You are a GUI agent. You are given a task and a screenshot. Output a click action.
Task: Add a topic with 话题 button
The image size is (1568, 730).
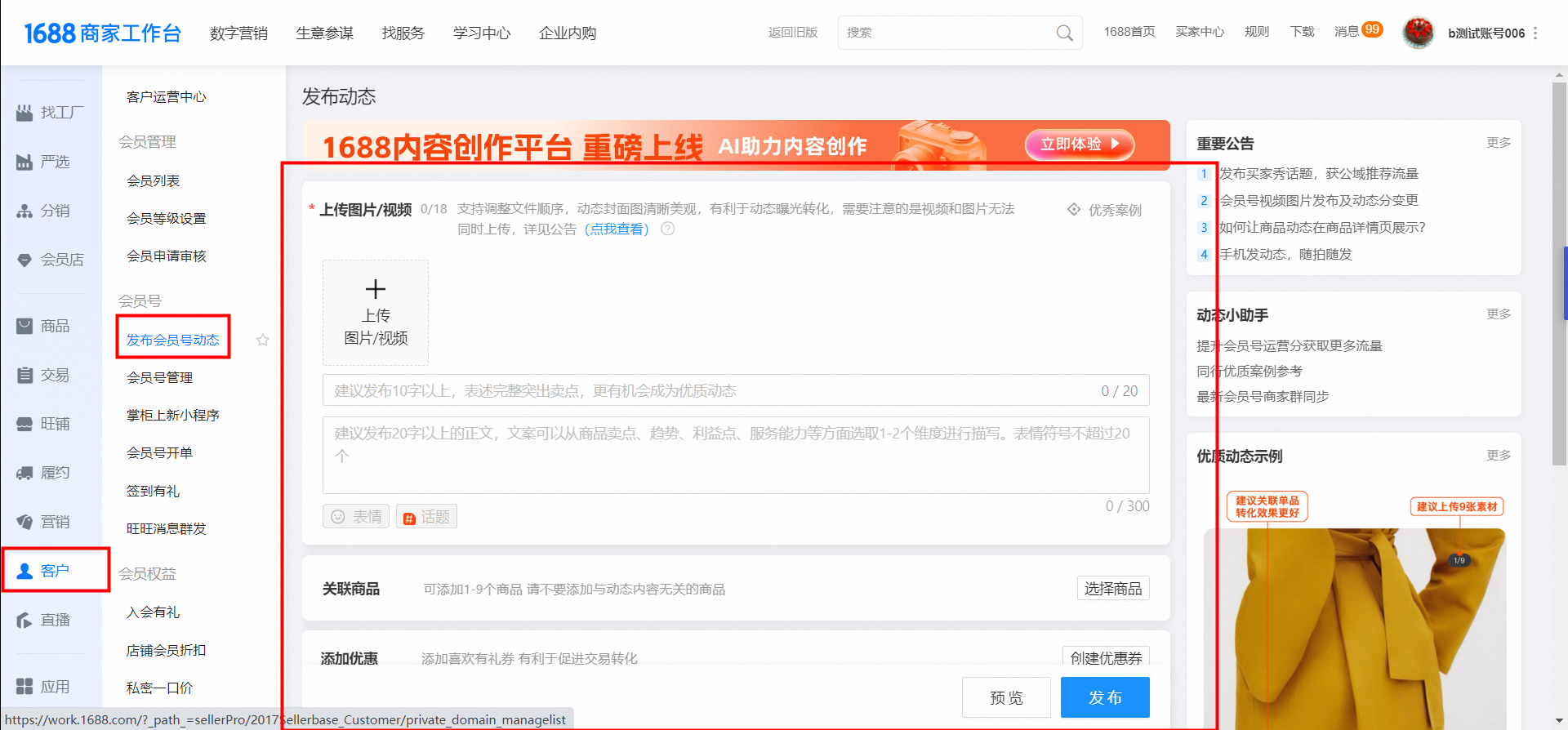tap(426, 517)
